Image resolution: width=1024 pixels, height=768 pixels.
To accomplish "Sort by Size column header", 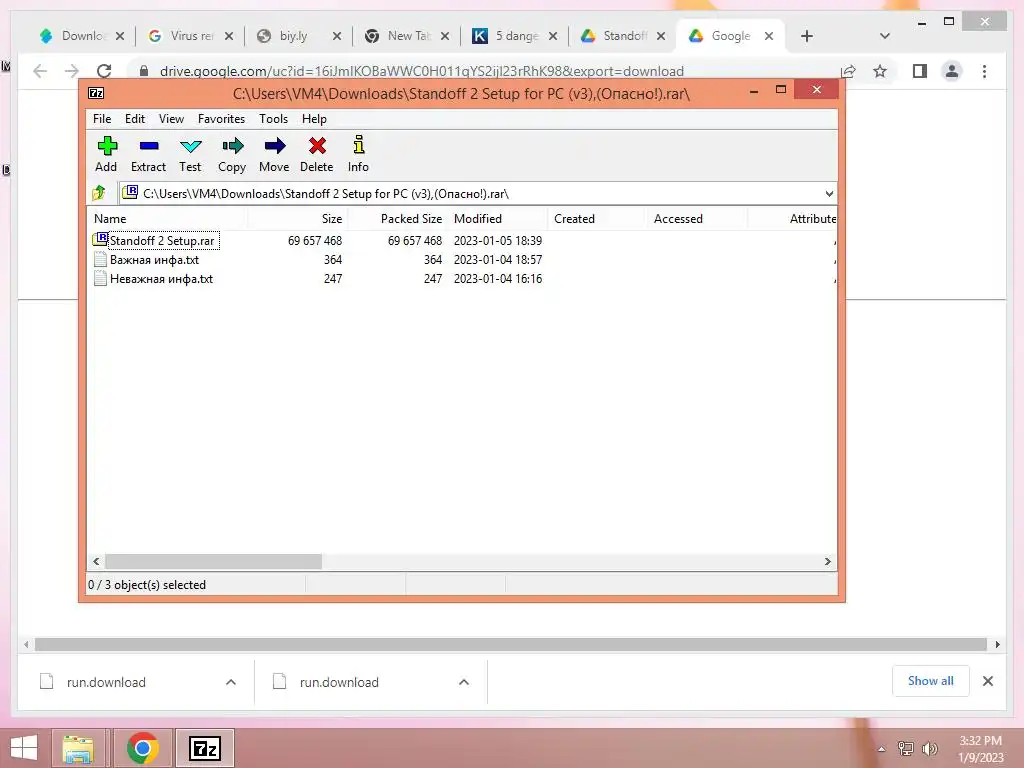I will (298, 219).
